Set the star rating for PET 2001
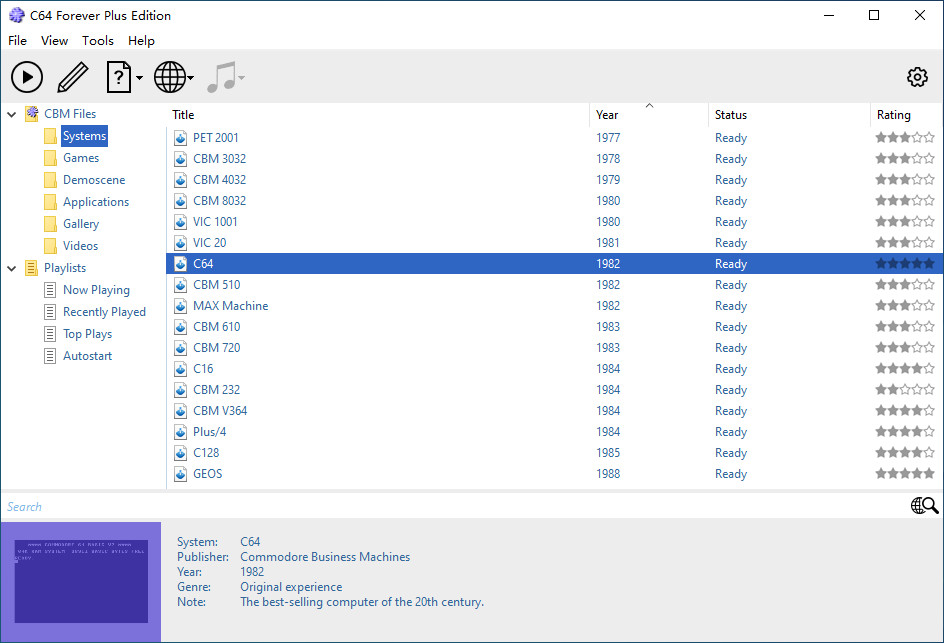 (x=905, y=138)
